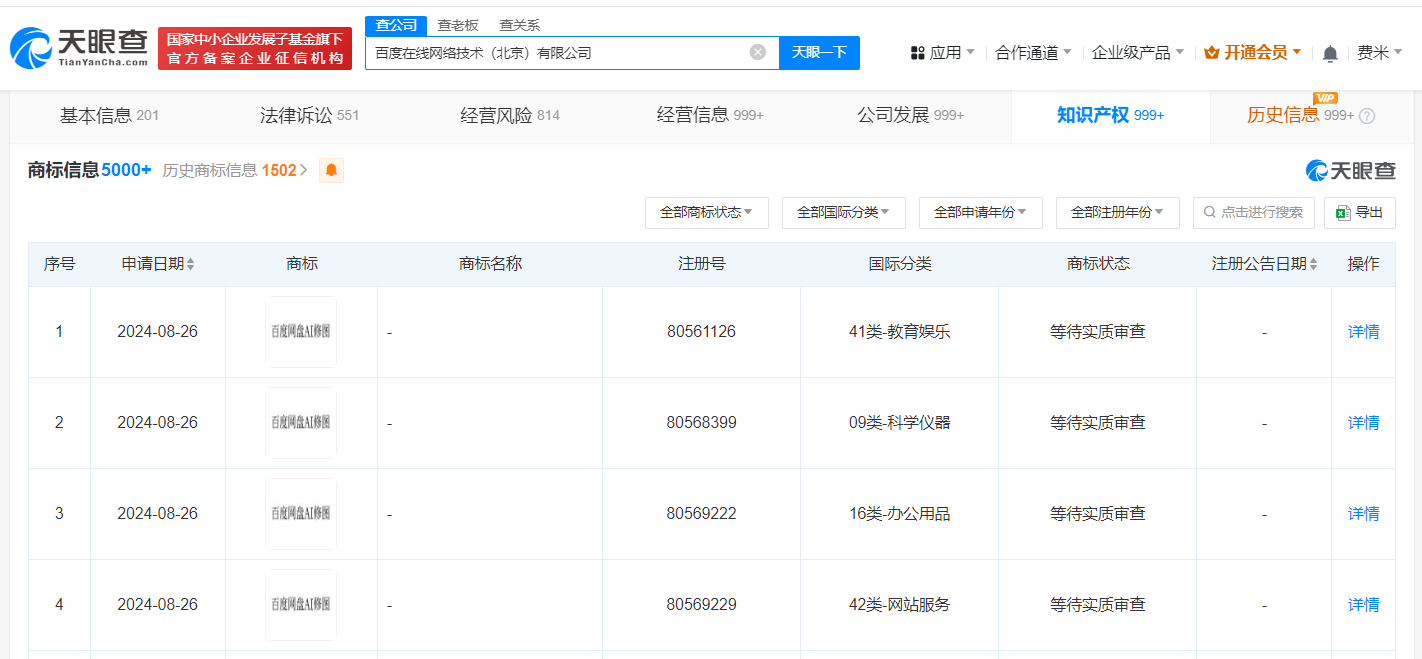Open 历史商标信息 1502 link
Image resolution: width=1422 pixels, height=659 pixels.
coord(235,170)
